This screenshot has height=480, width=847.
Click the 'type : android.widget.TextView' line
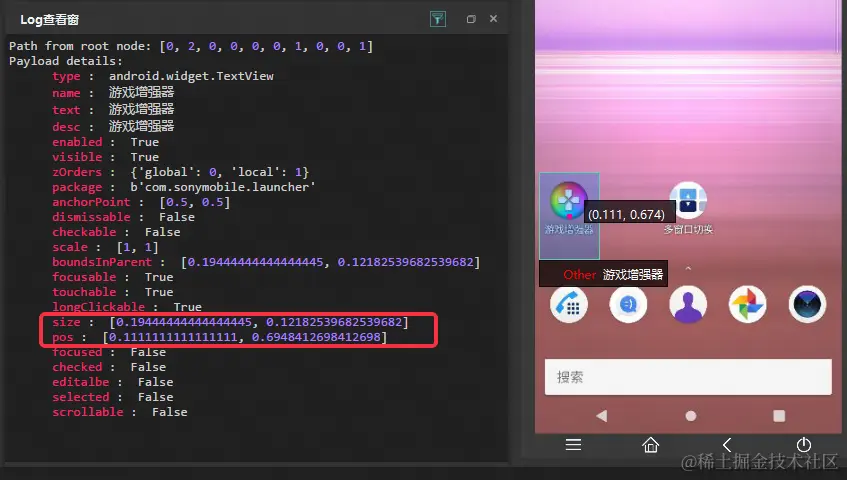point(163,76)
